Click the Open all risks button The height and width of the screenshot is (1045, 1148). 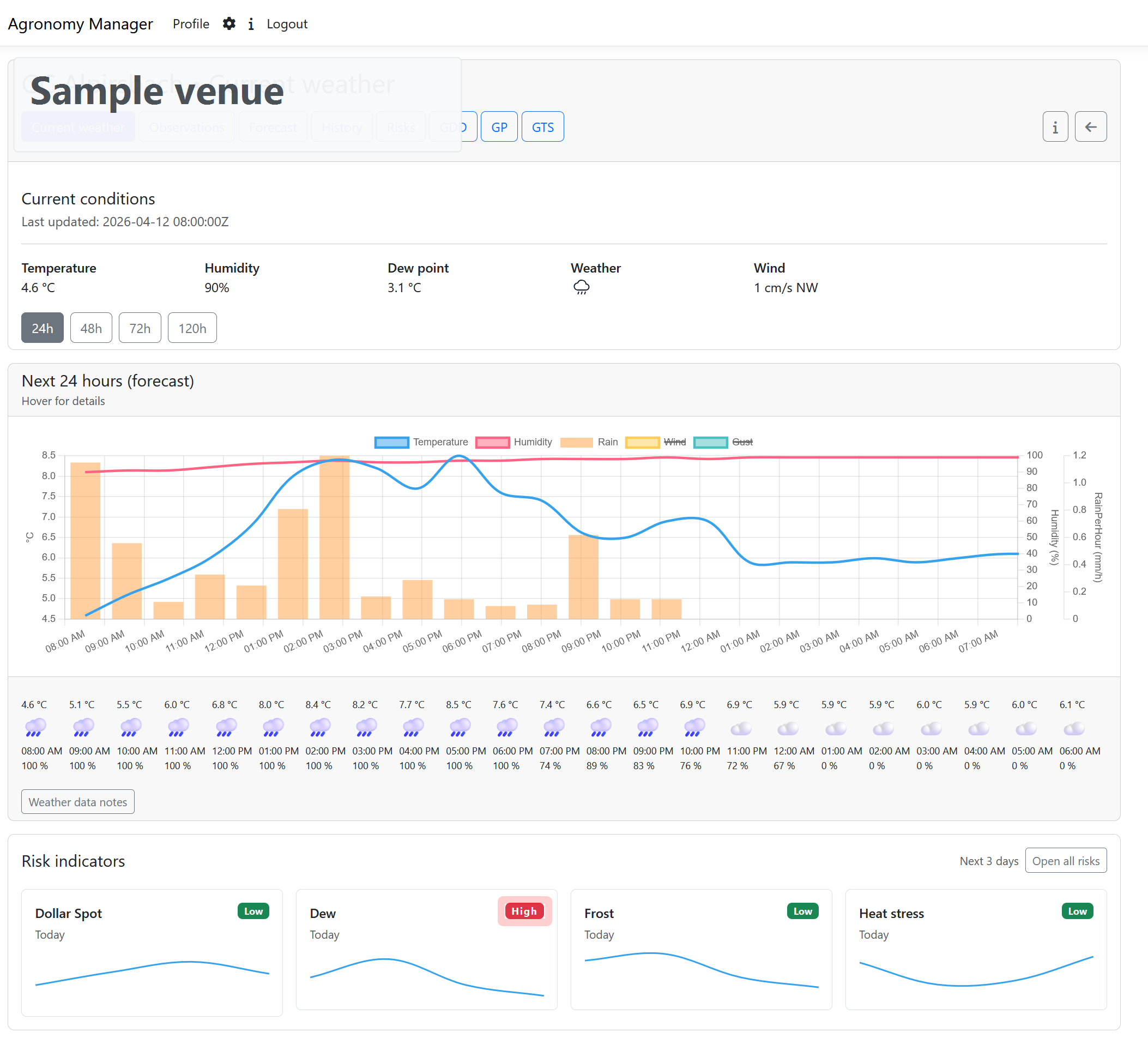tap(1066, 861)
